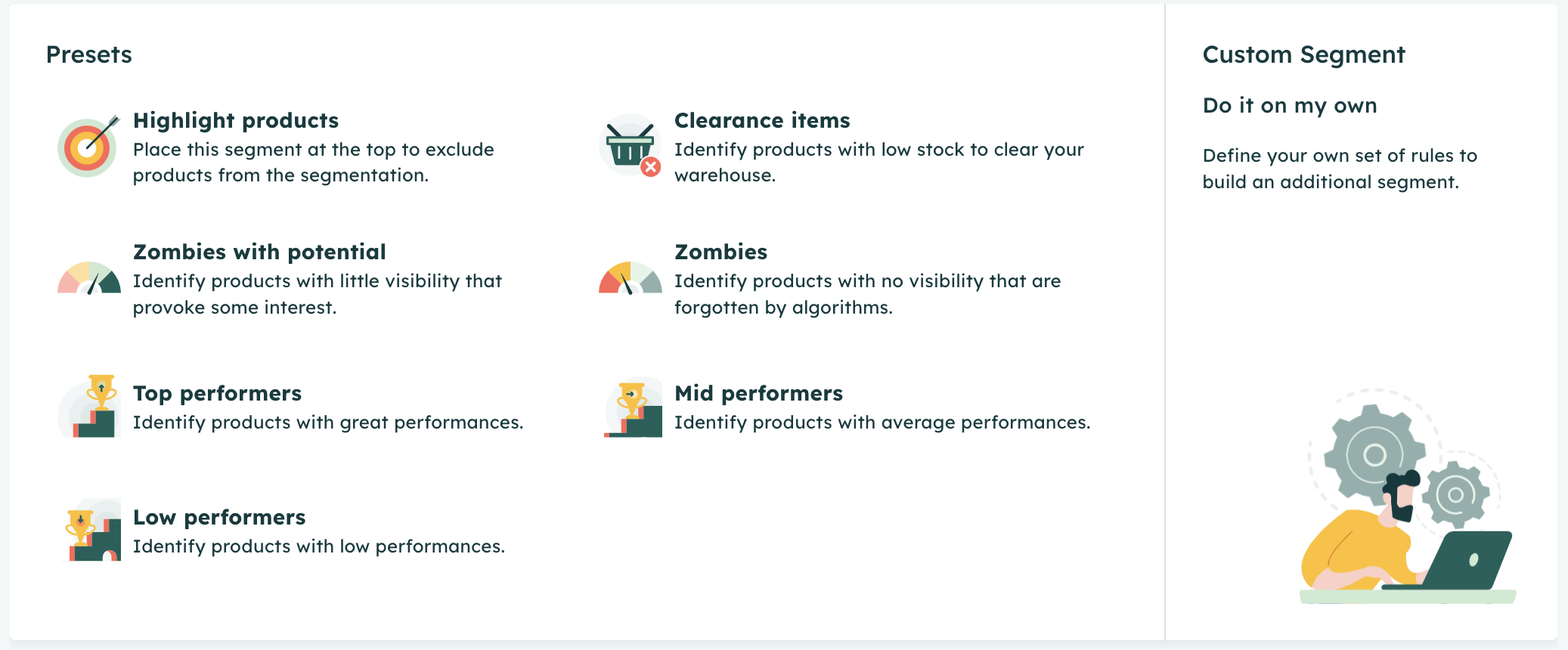Click the Presets section heading
This screenshot has width=1568, height=650.
coord(89,54)
